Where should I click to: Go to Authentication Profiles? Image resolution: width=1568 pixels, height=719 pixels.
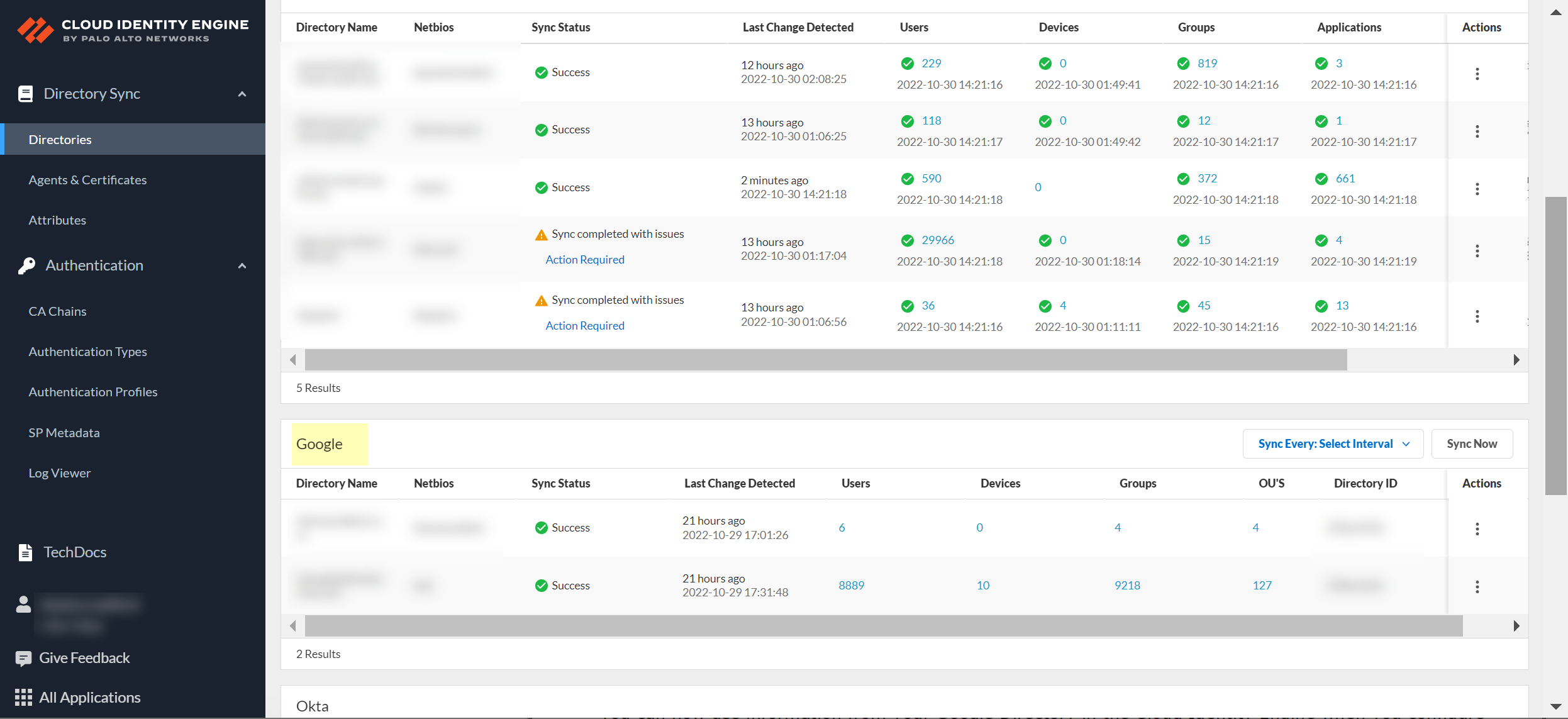(93, 392)
